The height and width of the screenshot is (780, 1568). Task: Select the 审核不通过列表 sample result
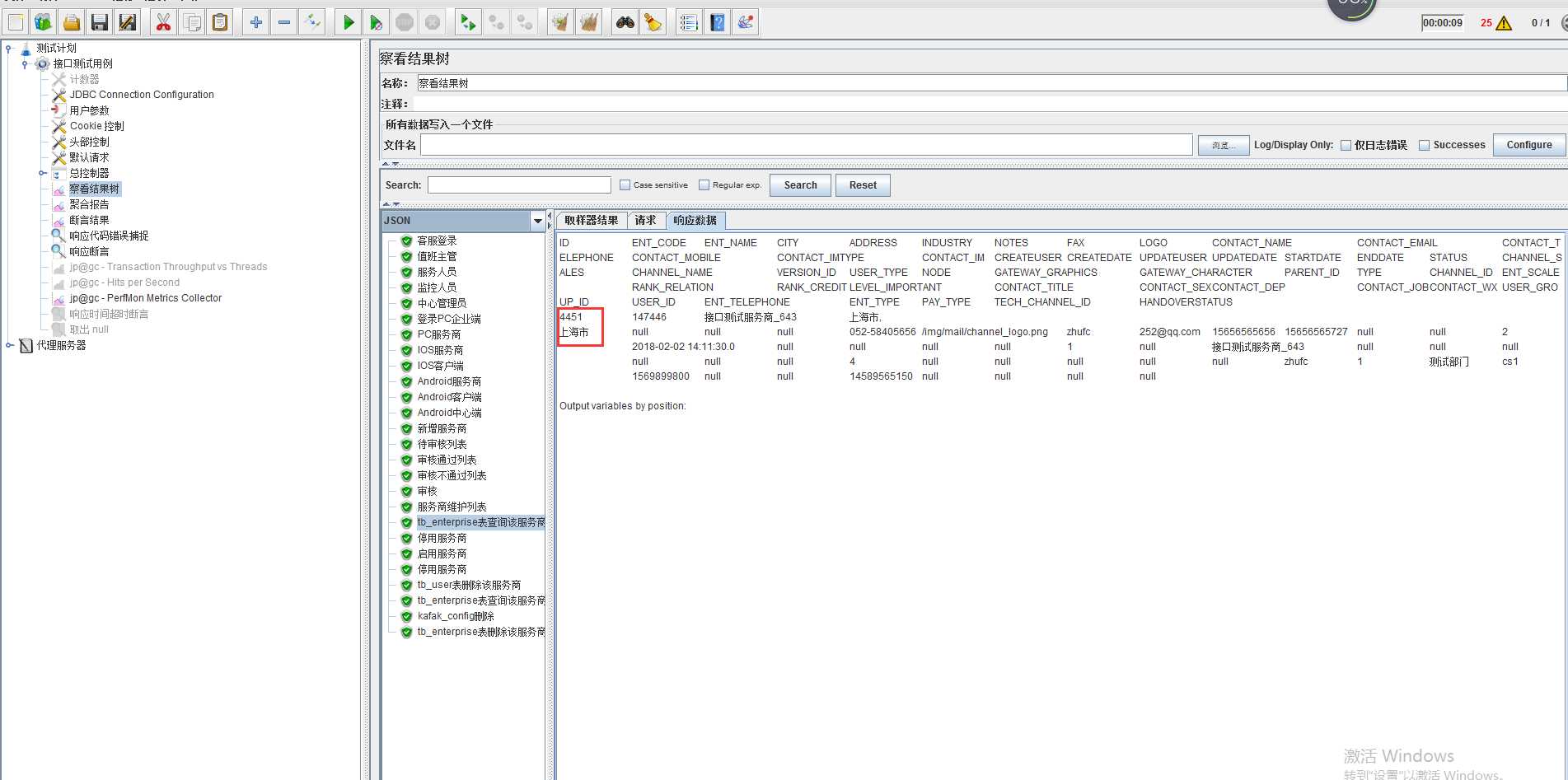tap(452, 475)
